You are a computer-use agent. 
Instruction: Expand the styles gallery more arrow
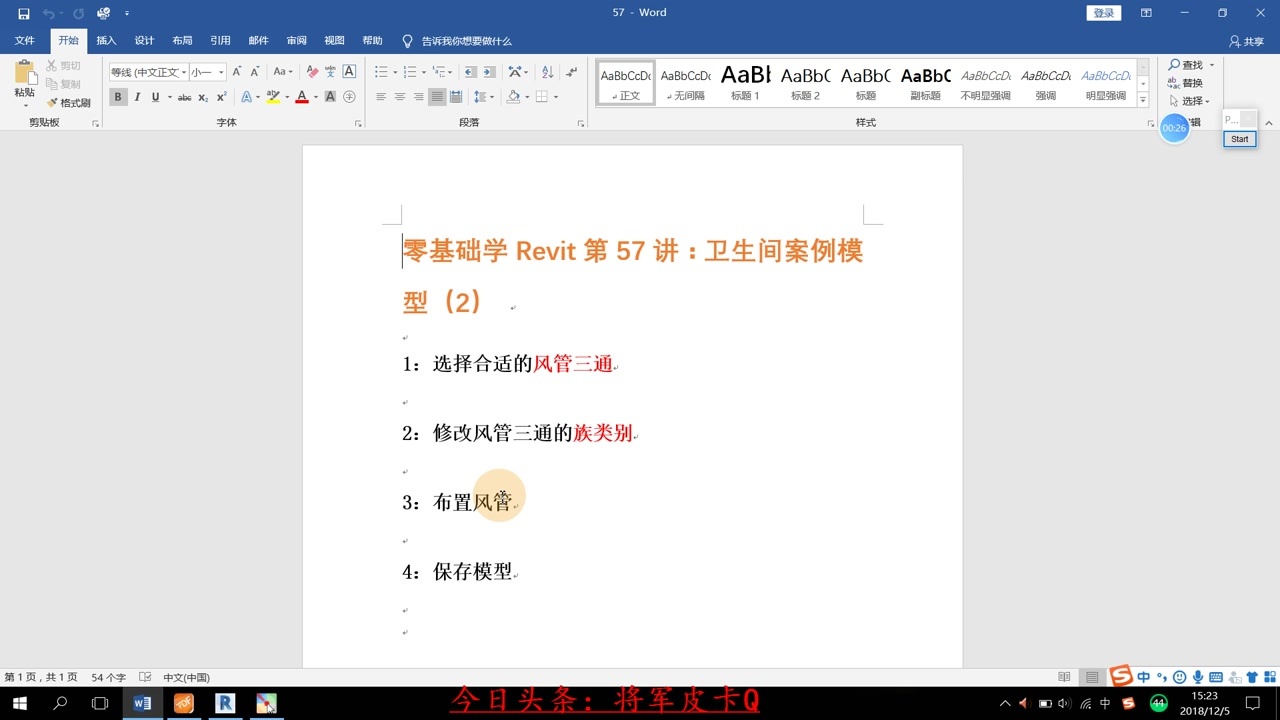1143,100
